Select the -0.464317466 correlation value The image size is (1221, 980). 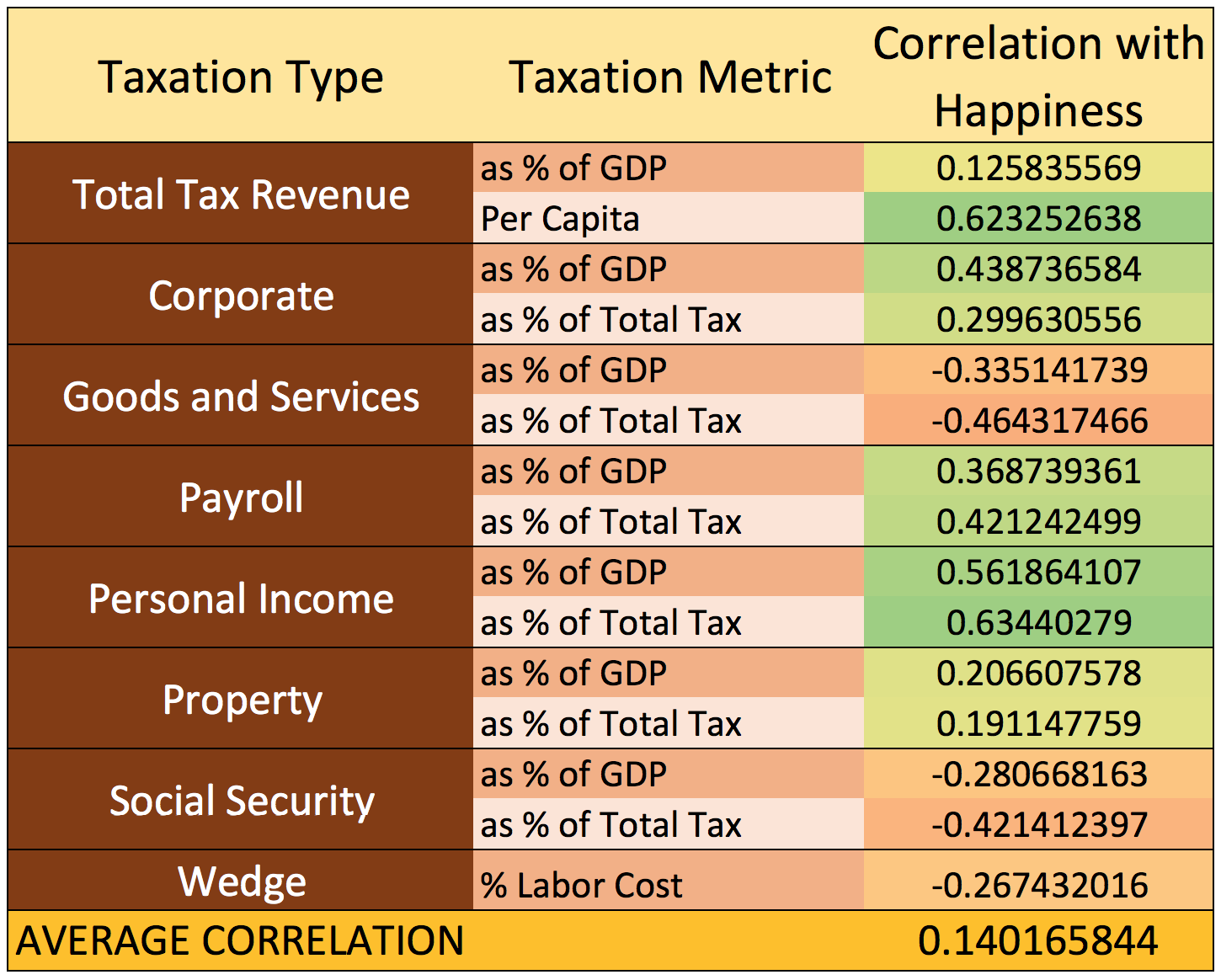(x=1038, y=421)
